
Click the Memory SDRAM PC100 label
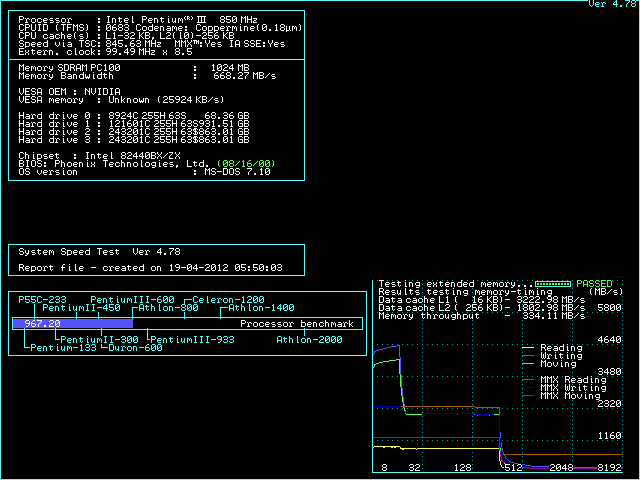pos(69,68)
